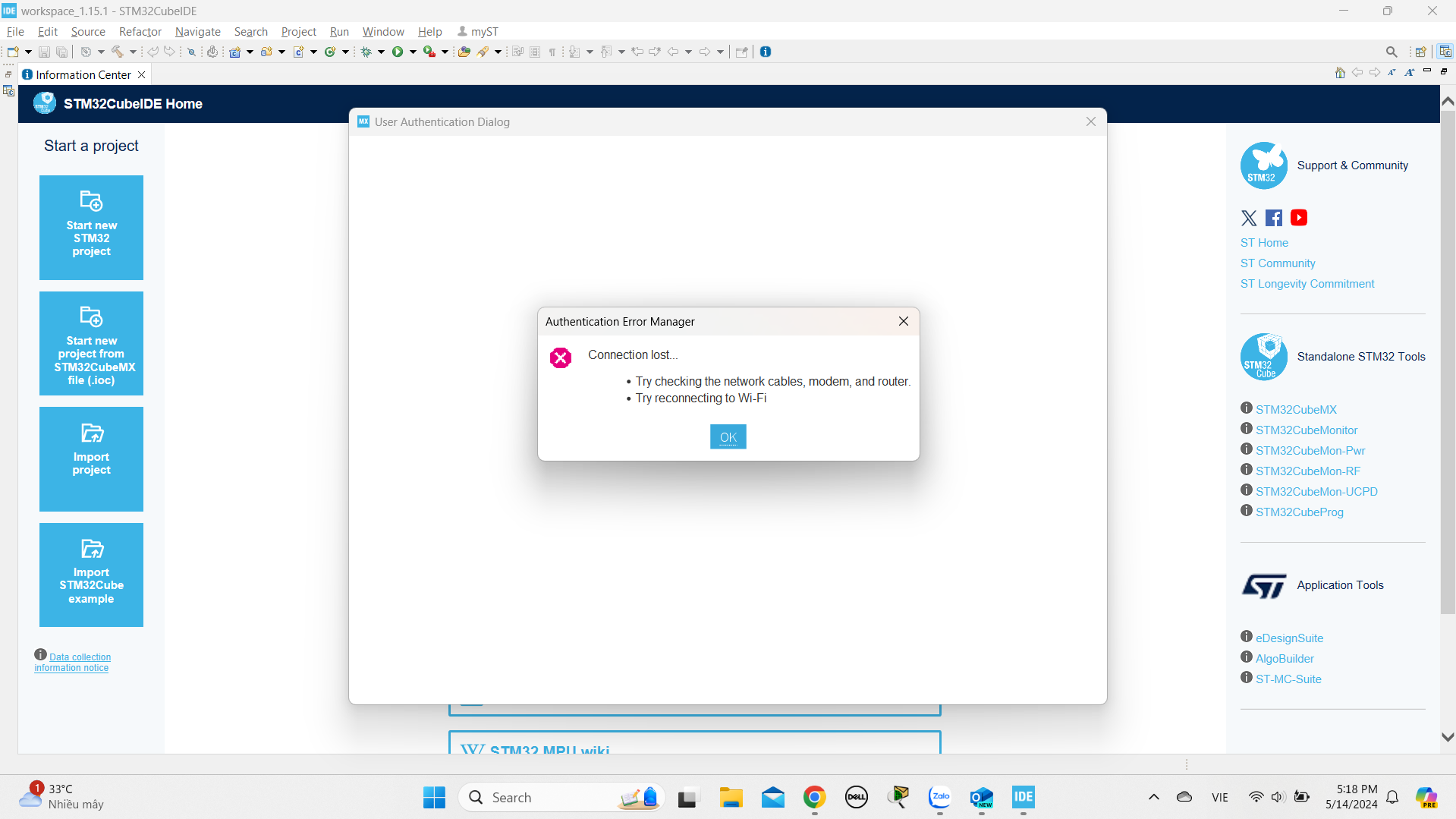Select the C/C++ perspective icon

[x=1445, y=51]
